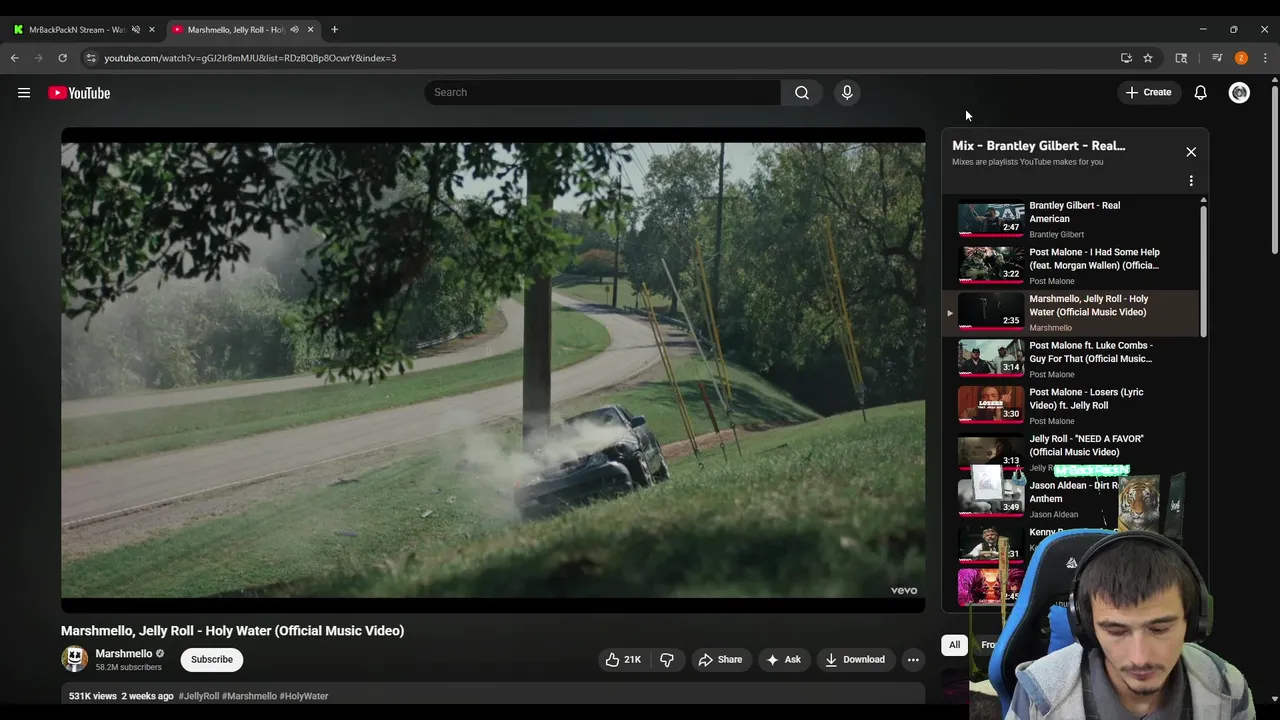Click the 531K views description line
1280x720 pixels.
click(x=493, y=695)
